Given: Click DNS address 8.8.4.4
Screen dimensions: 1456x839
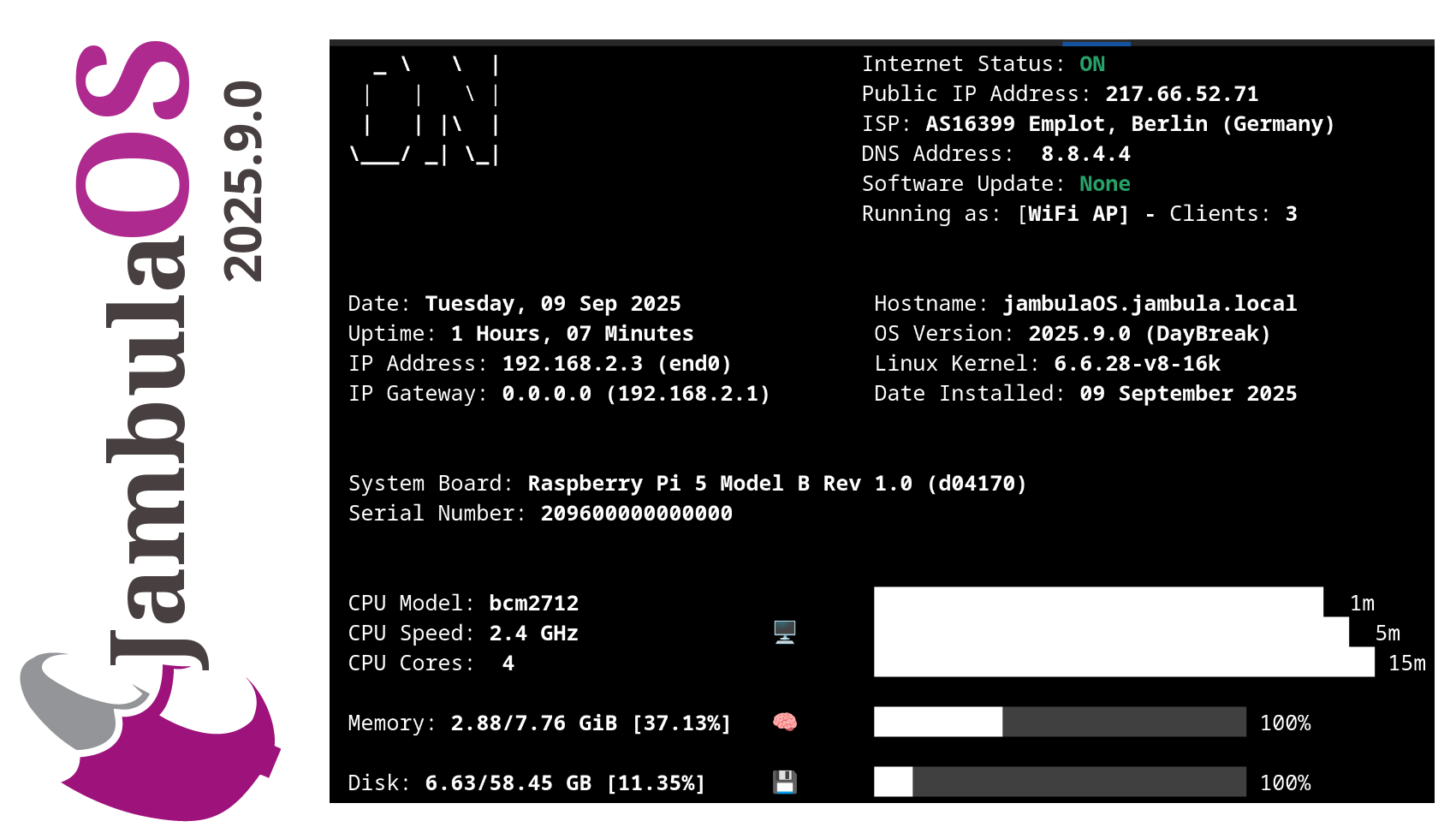Looking at the screenshot, I should [x=1085, y=154].
